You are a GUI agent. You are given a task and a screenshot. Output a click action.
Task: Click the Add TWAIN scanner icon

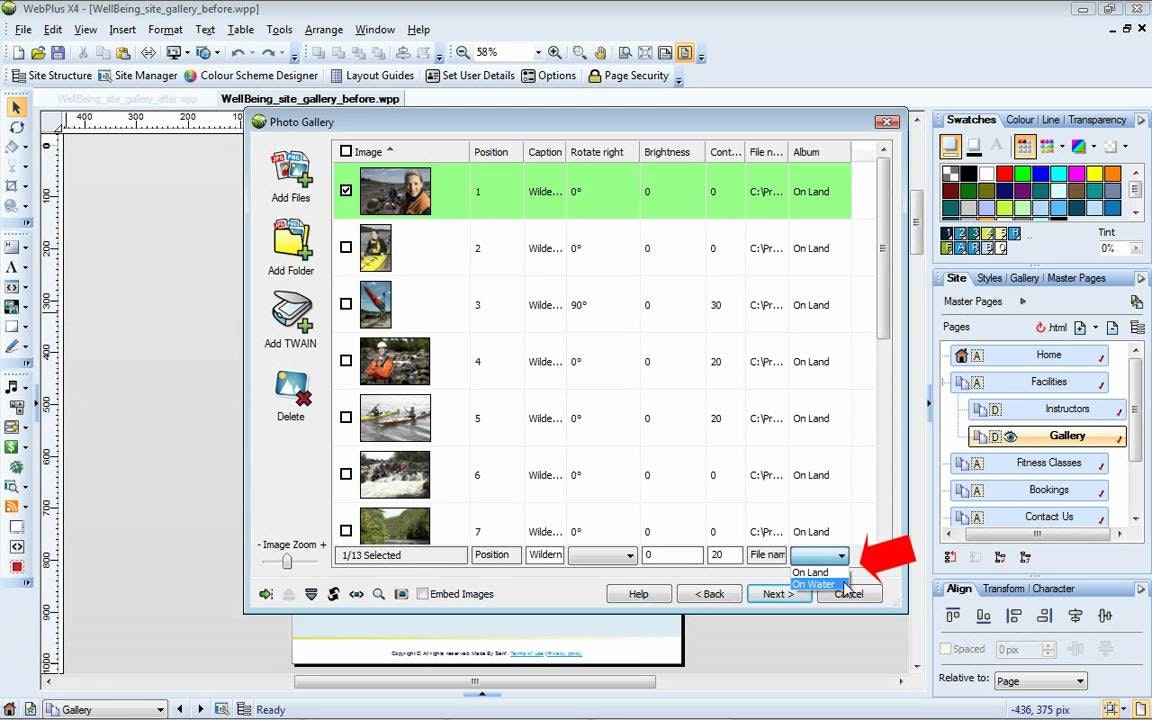(x=291, y=312)
